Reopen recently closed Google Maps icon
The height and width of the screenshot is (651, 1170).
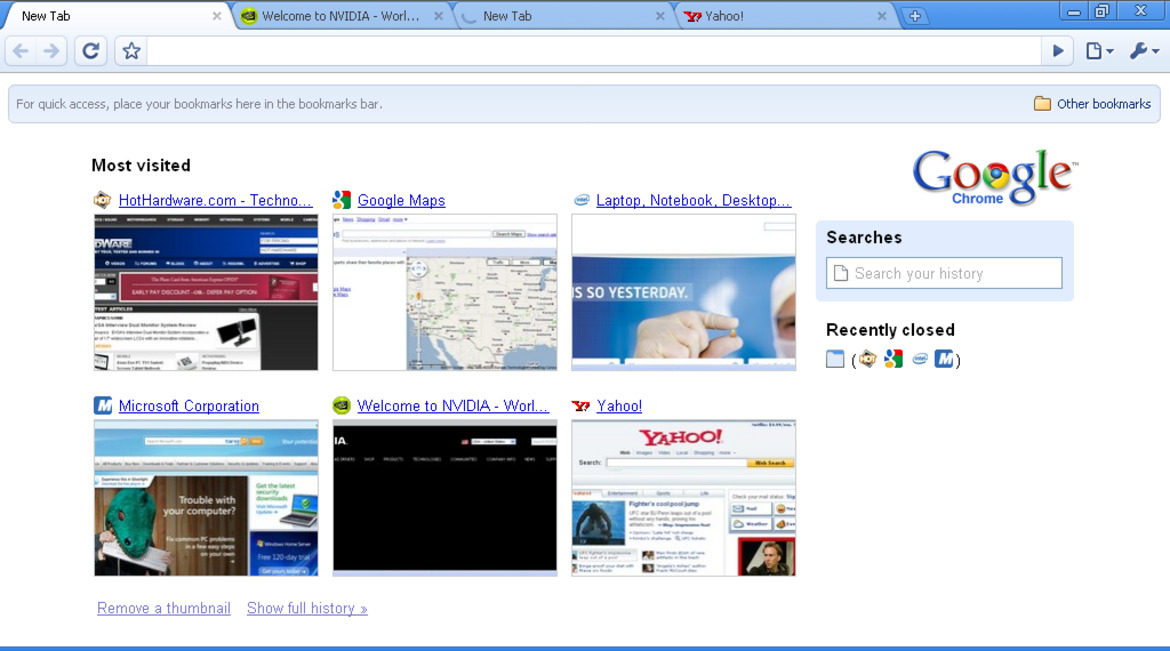pyautogui.click(x=893, y=359)
